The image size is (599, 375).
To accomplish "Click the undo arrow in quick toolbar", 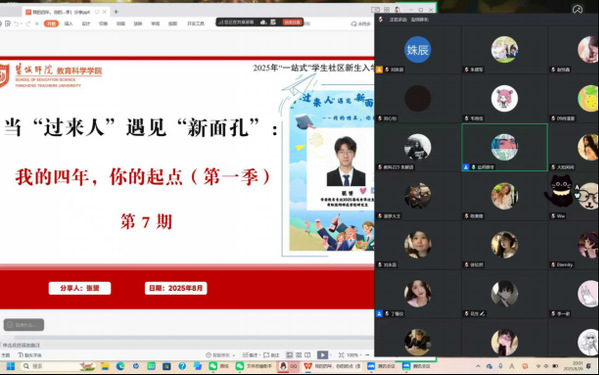I will coord(16,23).
